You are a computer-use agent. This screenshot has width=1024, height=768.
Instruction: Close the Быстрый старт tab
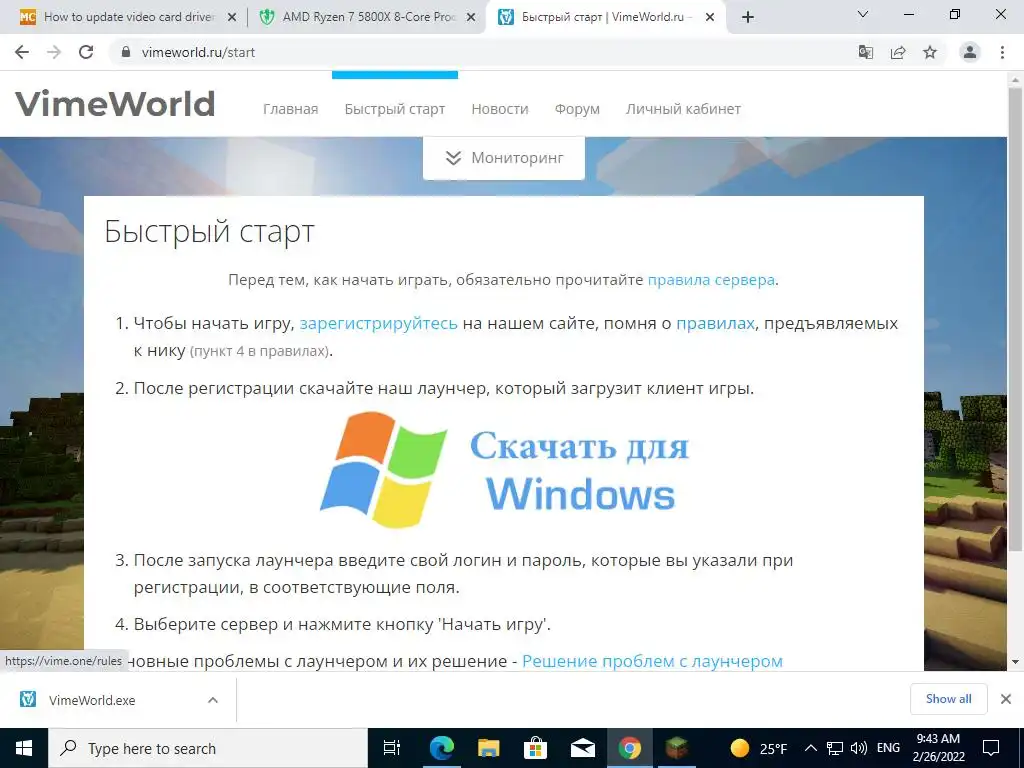click(711, 18)
